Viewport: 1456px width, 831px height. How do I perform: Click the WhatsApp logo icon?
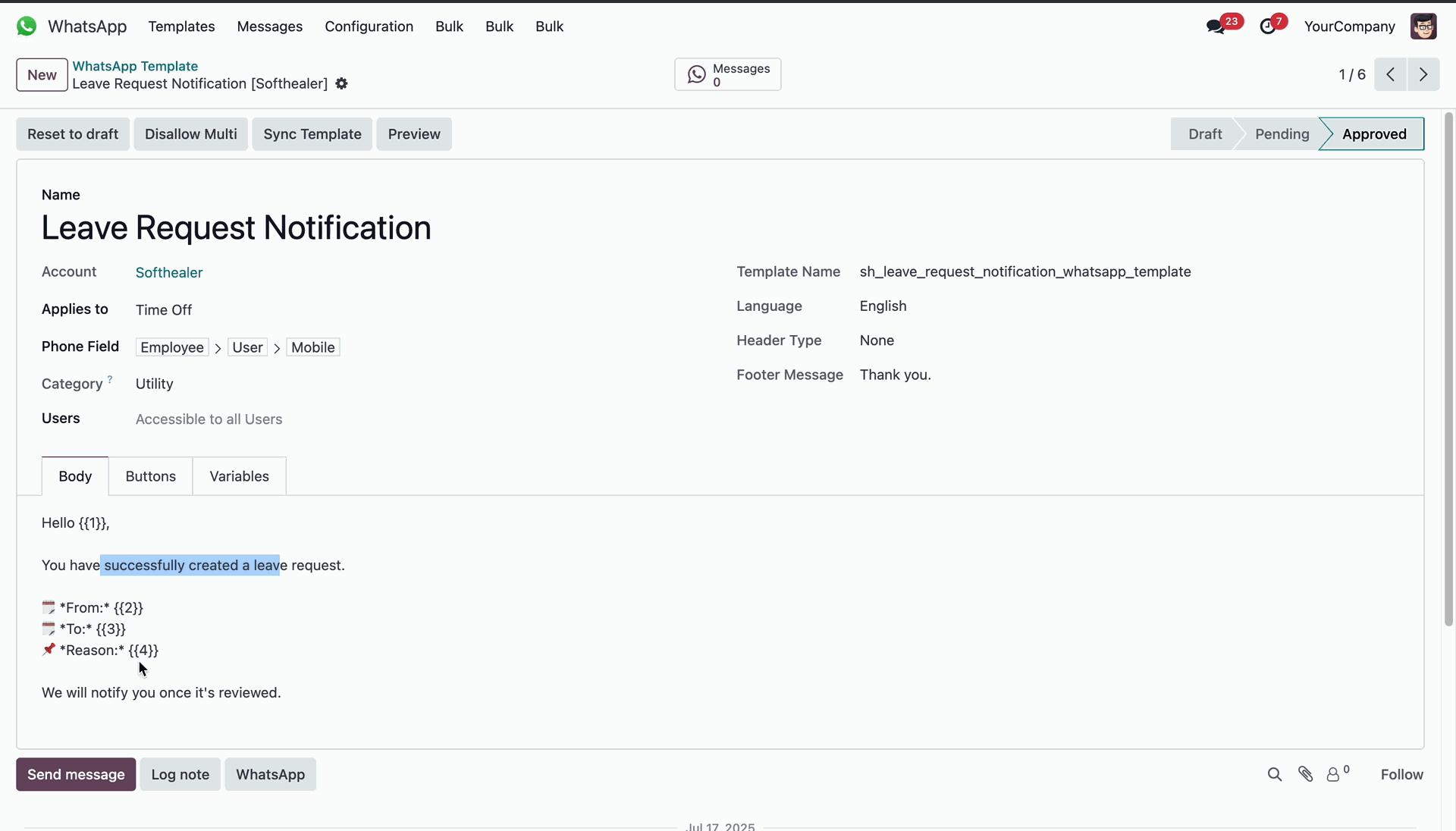pos(27,27)
